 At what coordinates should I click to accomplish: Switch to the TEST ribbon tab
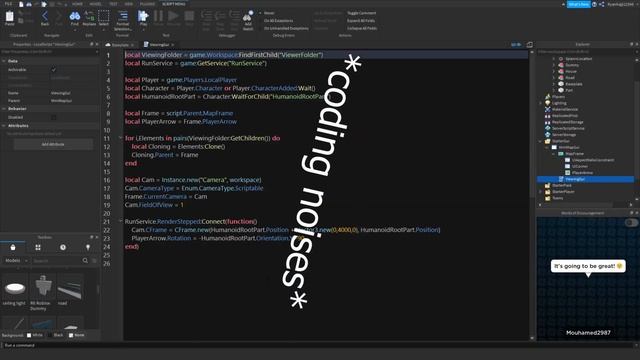click(113, 4)
